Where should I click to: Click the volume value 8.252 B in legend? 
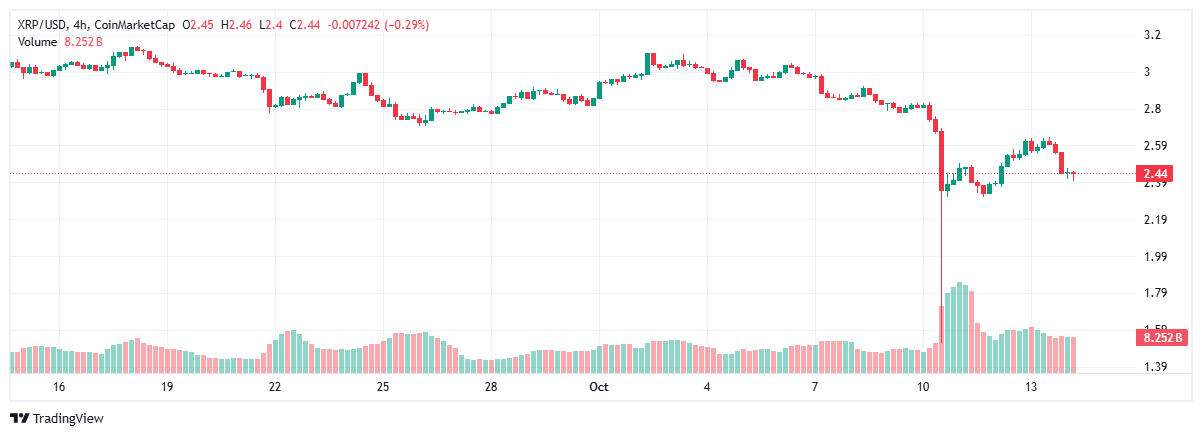tap(82, 41)
